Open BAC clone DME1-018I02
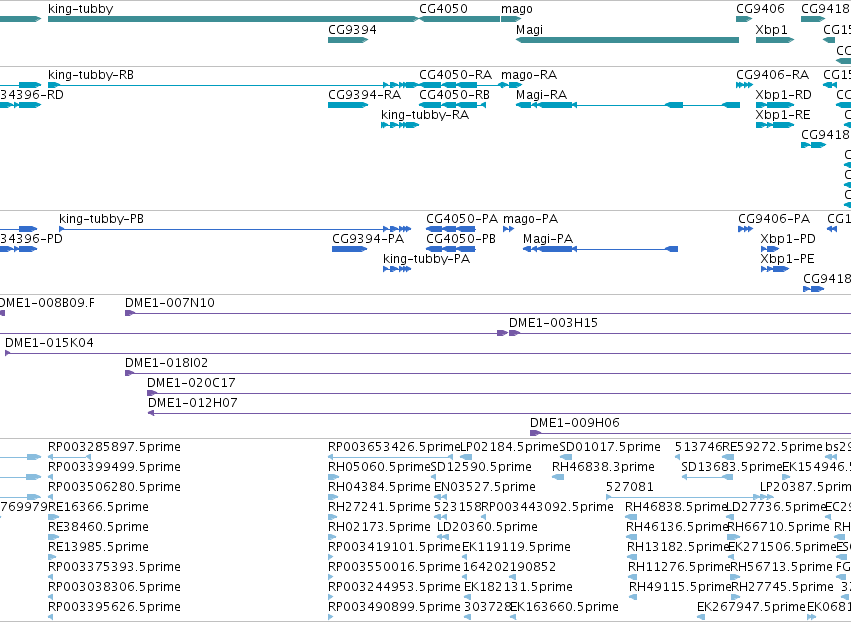This screenshot has height=622, width=851. [488, 373]
